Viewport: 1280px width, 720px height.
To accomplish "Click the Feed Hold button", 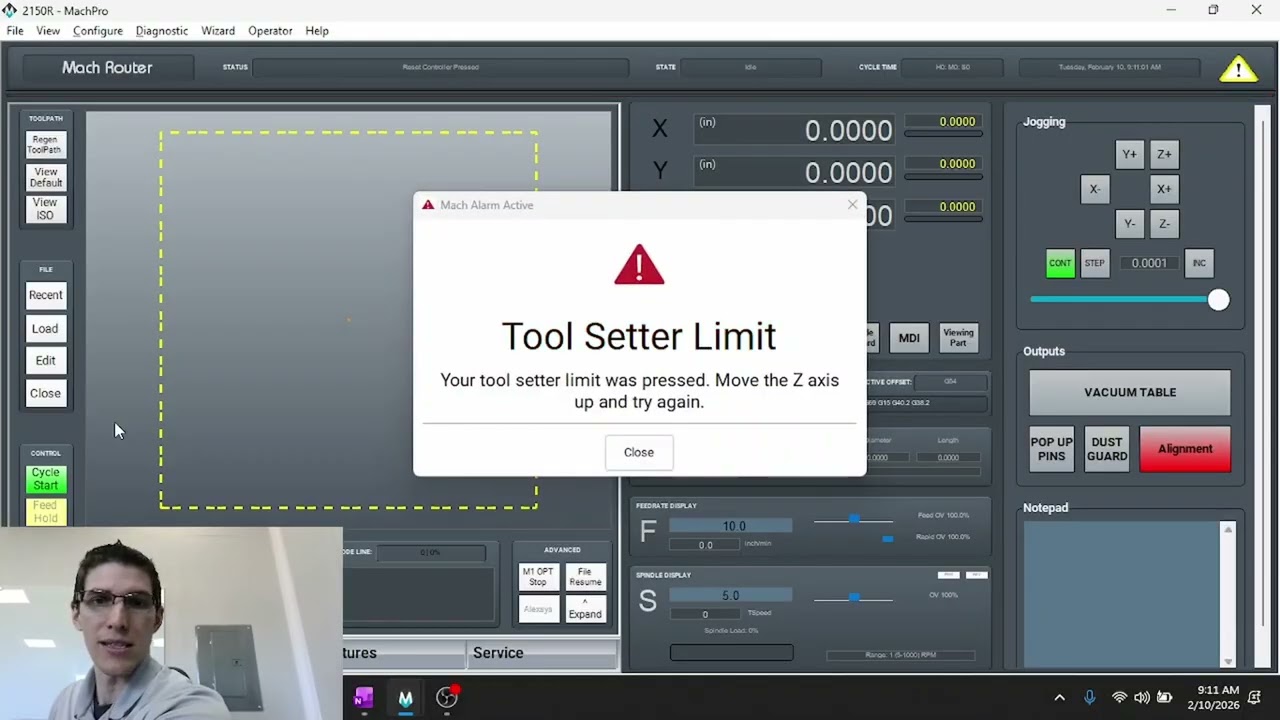I will pos(45,512).
